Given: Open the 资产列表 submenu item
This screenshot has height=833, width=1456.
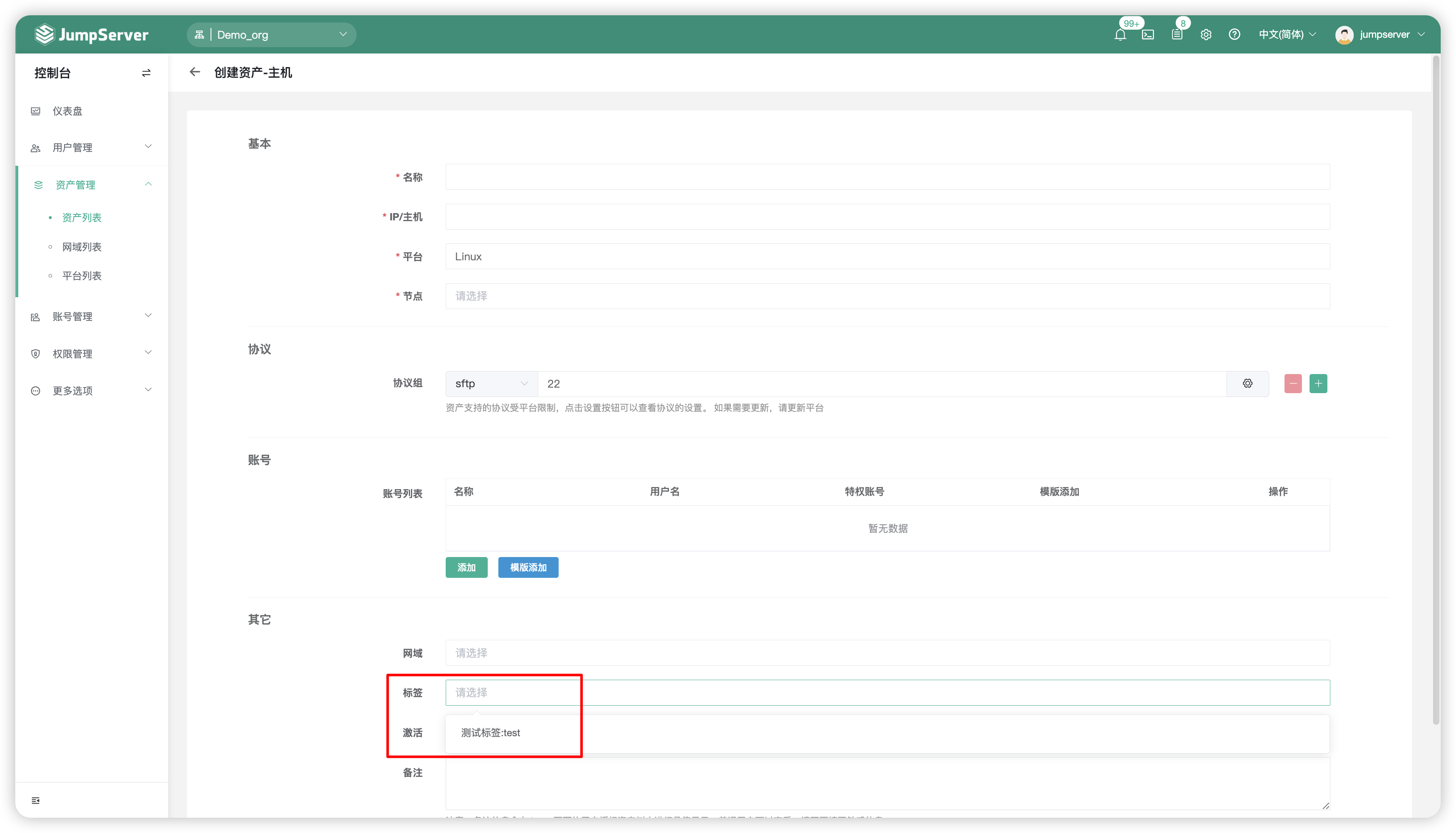Looking at the screenshot, I should [x=82, y=217].
